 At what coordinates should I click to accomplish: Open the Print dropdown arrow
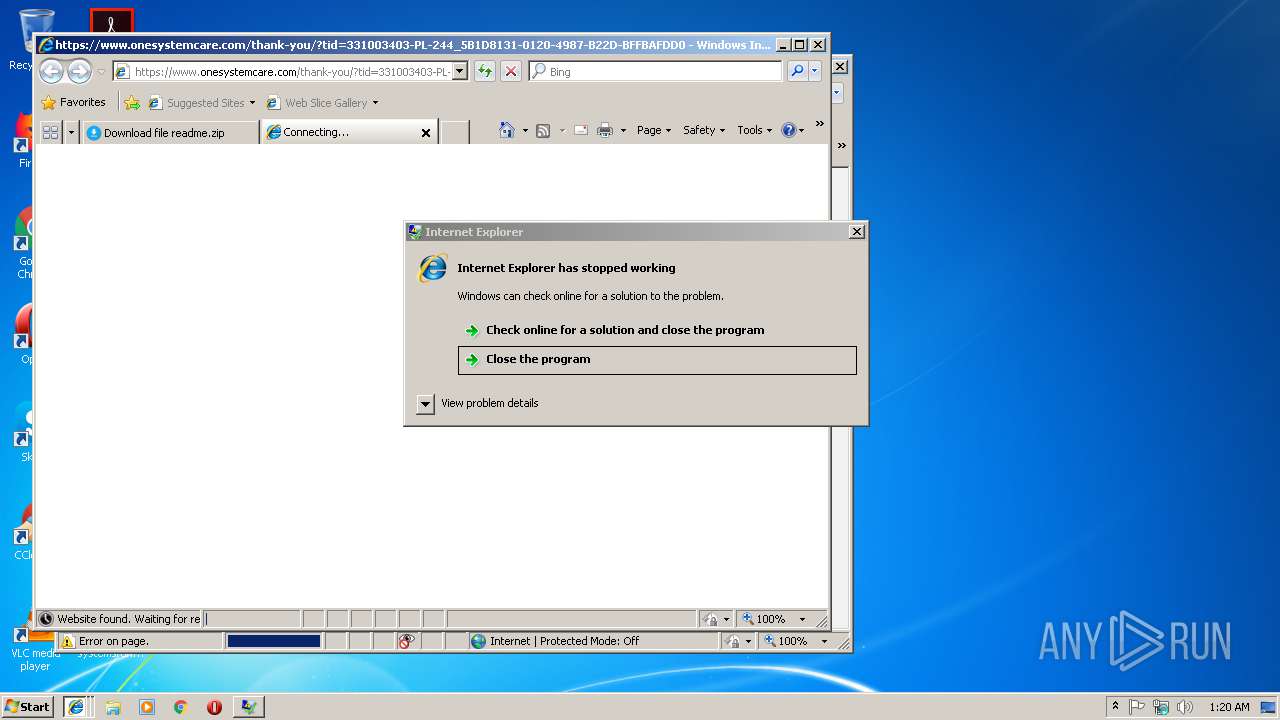623,131
